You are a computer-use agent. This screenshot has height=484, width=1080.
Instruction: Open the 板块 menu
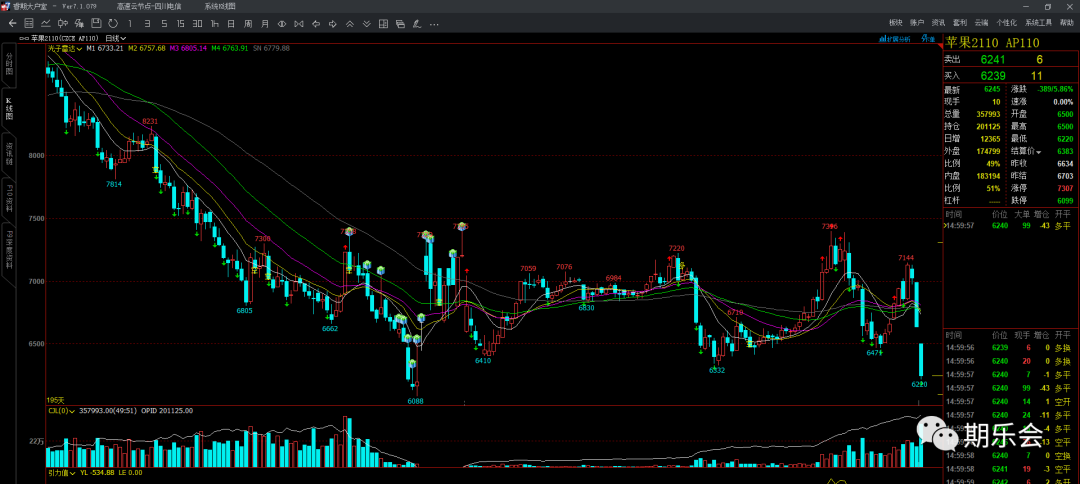[x=895, y=23]
